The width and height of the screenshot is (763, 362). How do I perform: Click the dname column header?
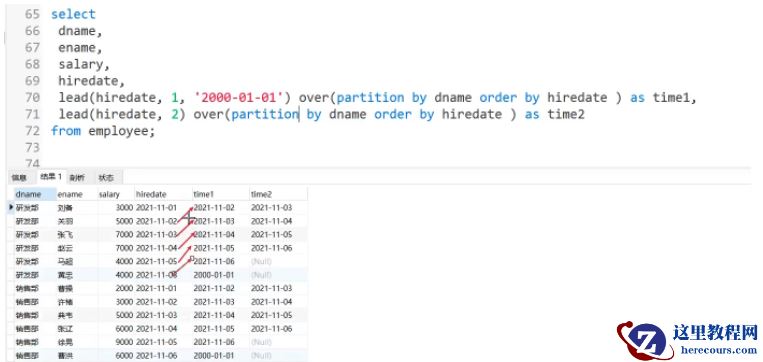(35, 194)
